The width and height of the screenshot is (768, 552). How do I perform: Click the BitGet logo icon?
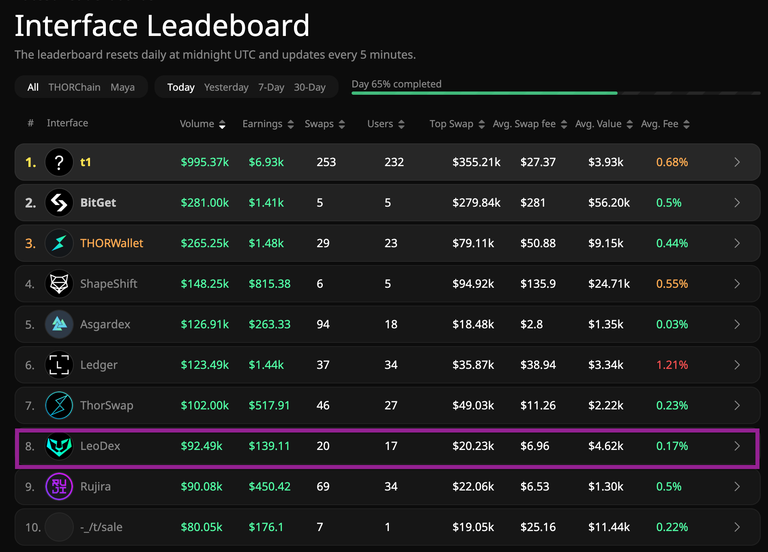59,203
